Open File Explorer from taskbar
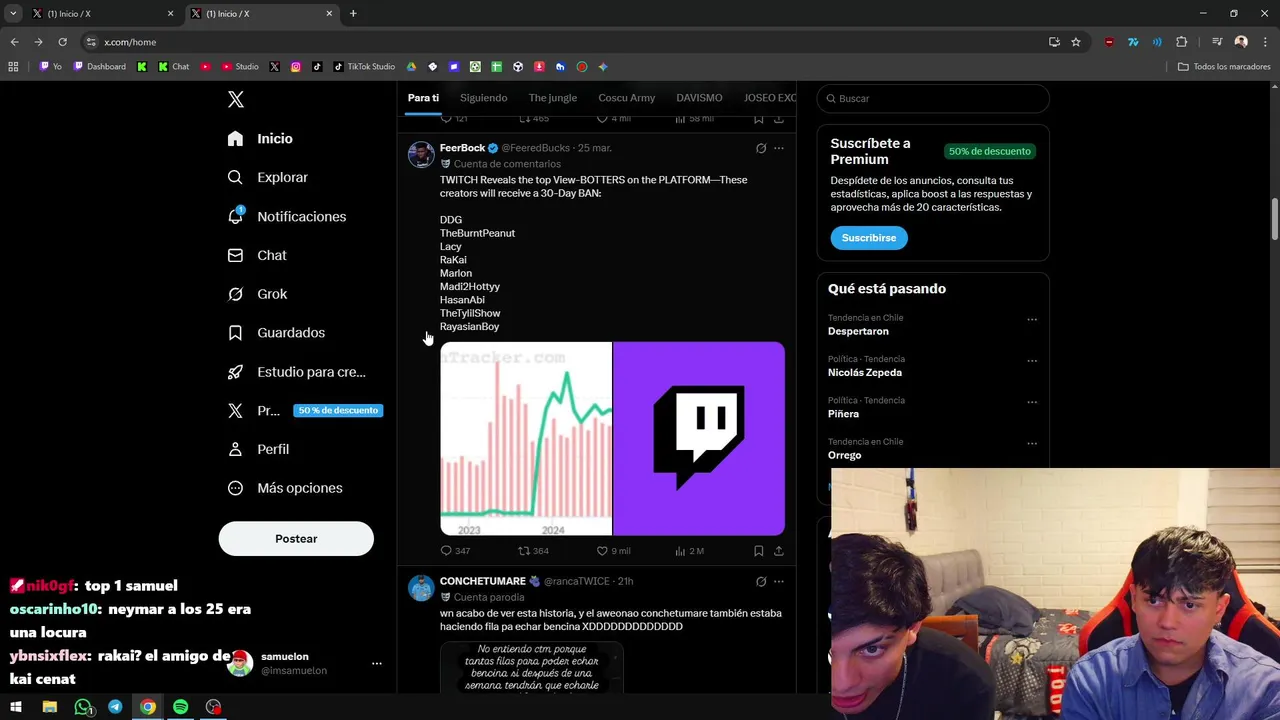The height and width of the screenshot is (720, 1280). point(49,707)
